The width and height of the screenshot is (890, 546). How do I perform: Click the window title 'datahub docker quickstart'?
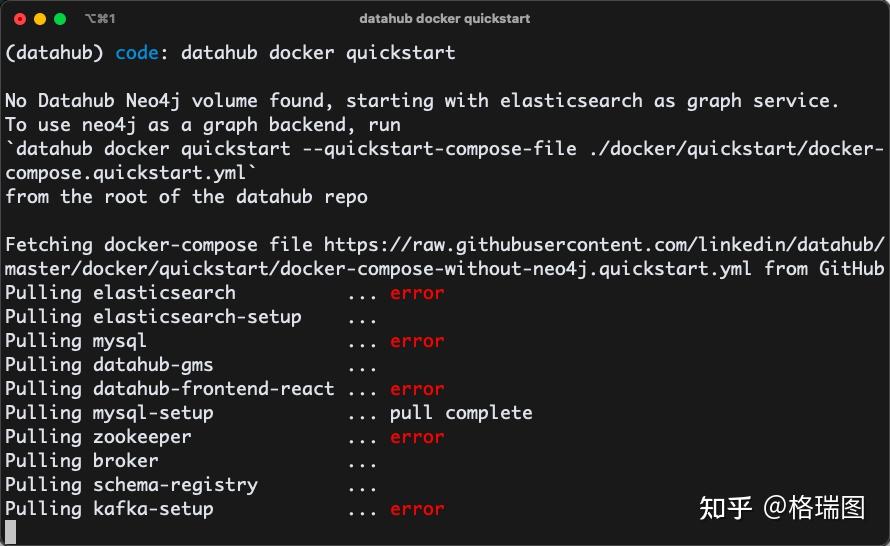(x=444, y=19)
